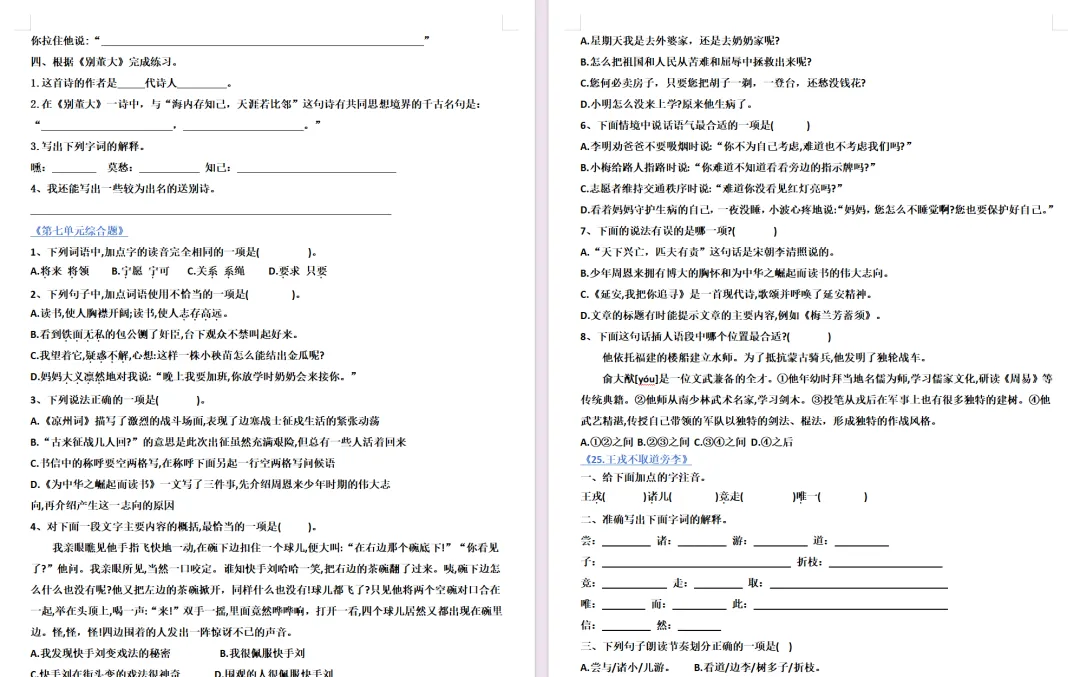
Task: Click option "B.怎么把祖国和人民从苦难"
Action: coord(696,62)
